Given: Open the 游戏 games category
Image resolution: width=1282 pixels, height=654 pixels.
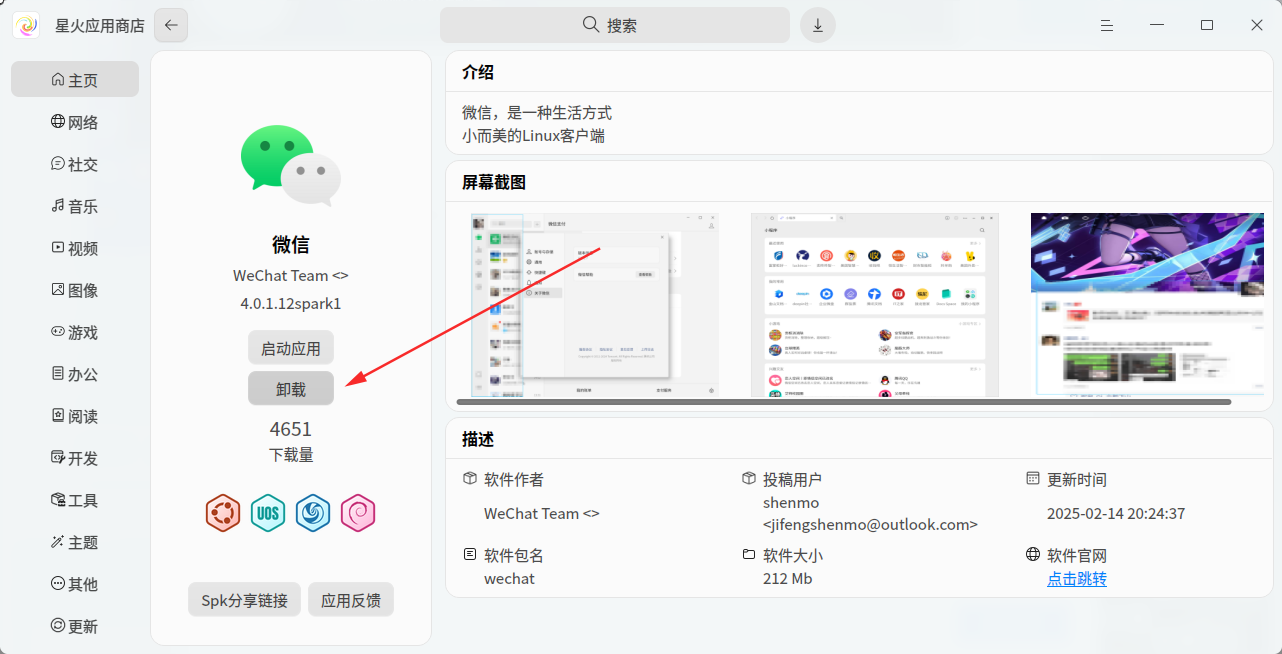Looking at the screenshot, I should (75, 332).
